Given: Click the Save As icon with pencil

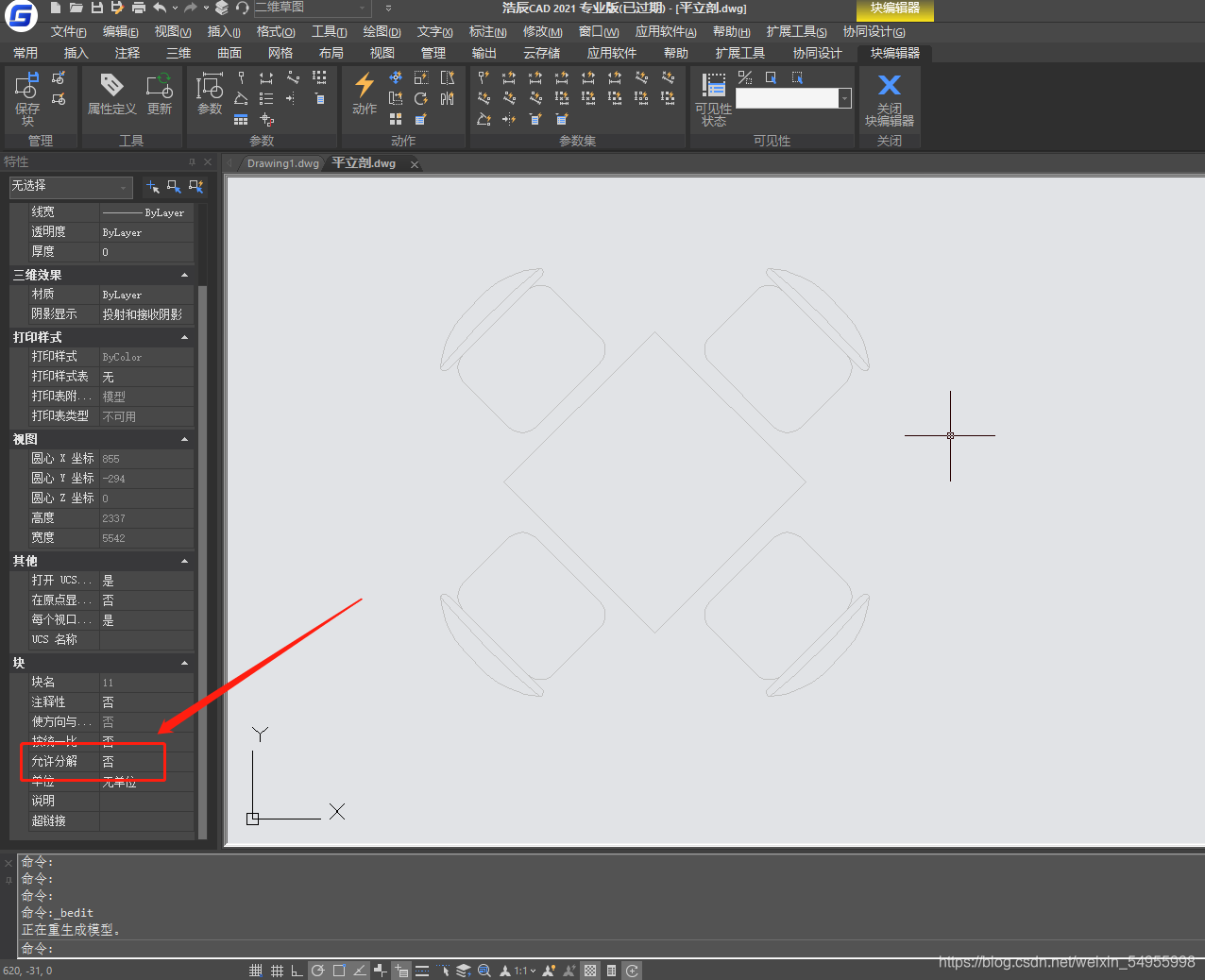Looking at the screenshot, I should (x=118, y=8).
